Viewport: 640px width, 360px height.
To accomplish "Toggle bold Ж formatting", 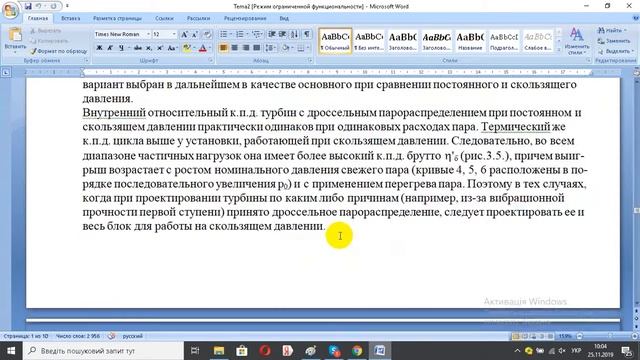I will click(x=99, y=48).
